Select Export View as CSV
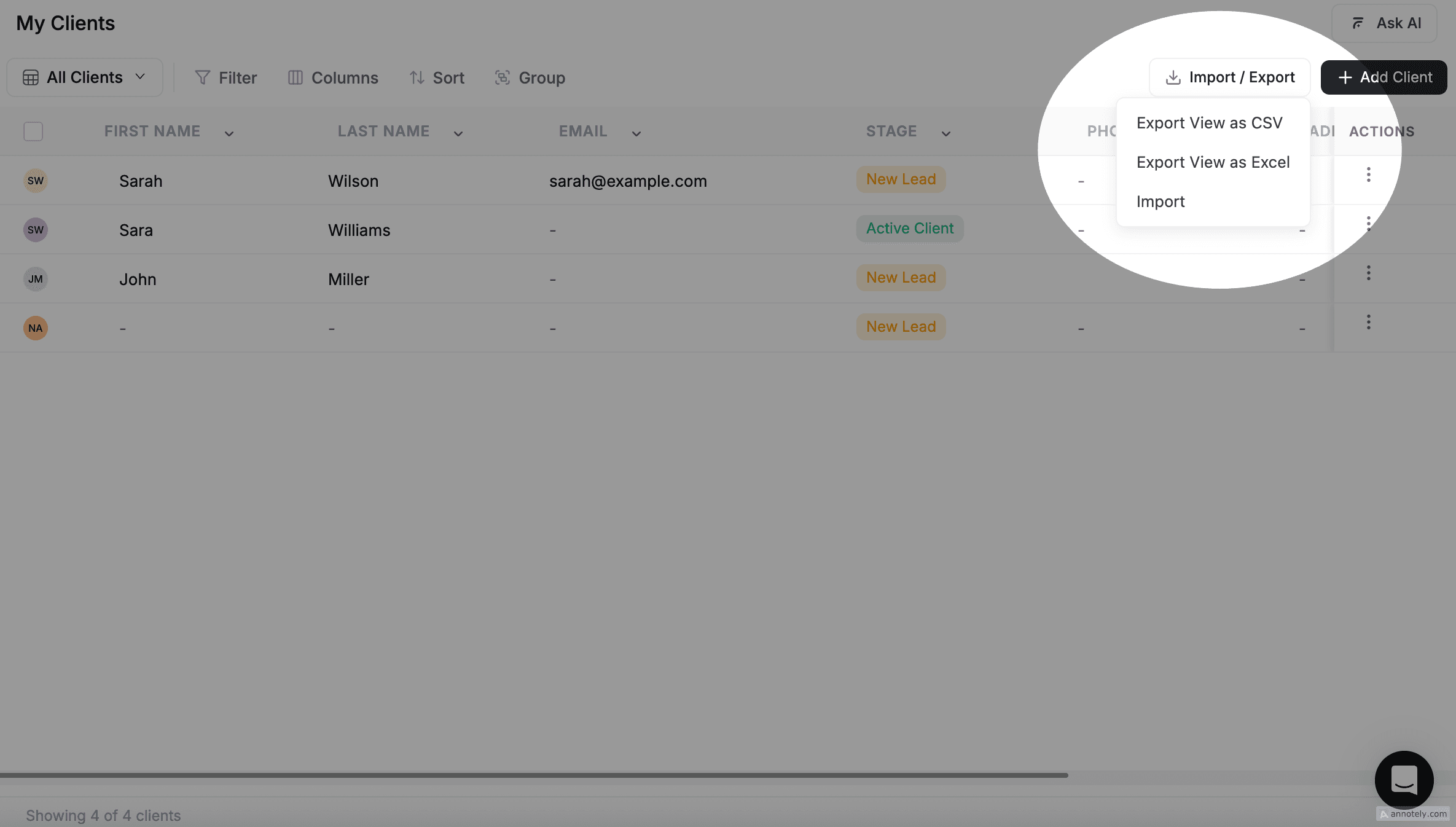The height and width of the screenshot is (827, 1456). (x=1209, y=123)
